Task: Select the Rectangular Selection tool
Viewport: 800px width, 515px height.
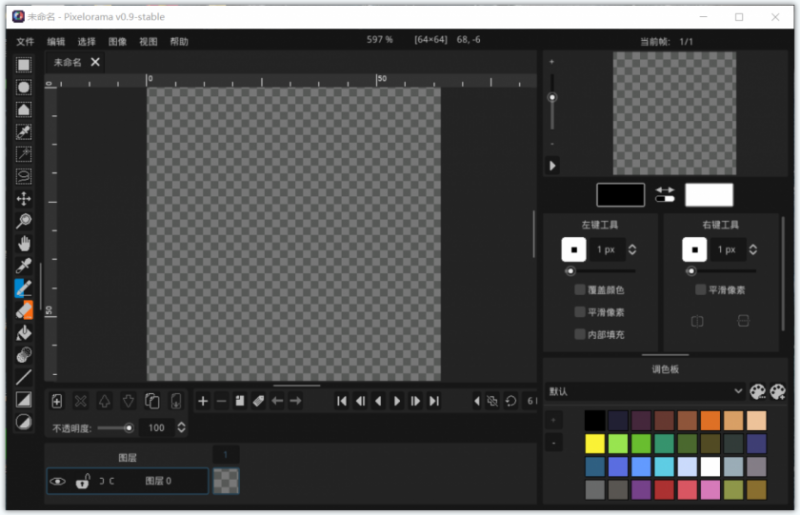Action: pos(23,65)
